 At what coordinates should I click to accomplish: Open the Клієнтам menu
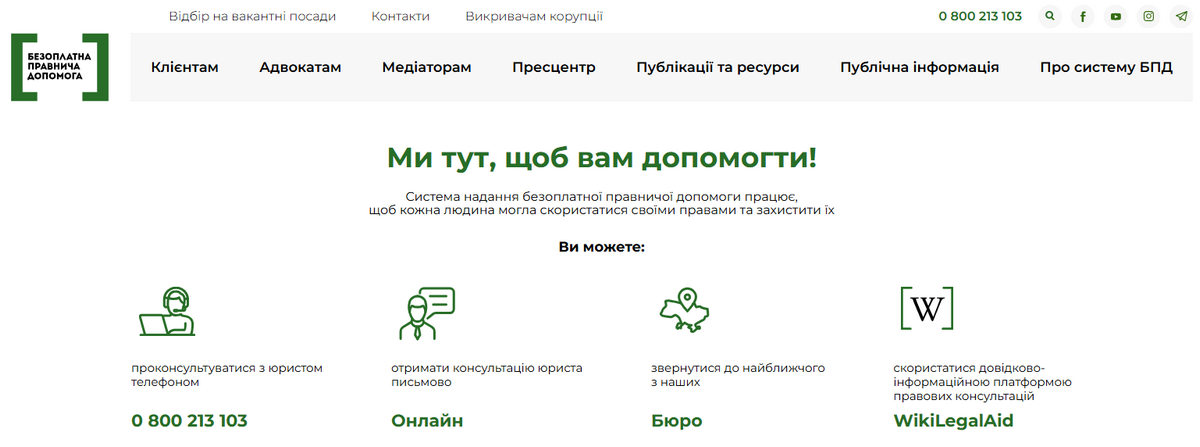[185, 67]
